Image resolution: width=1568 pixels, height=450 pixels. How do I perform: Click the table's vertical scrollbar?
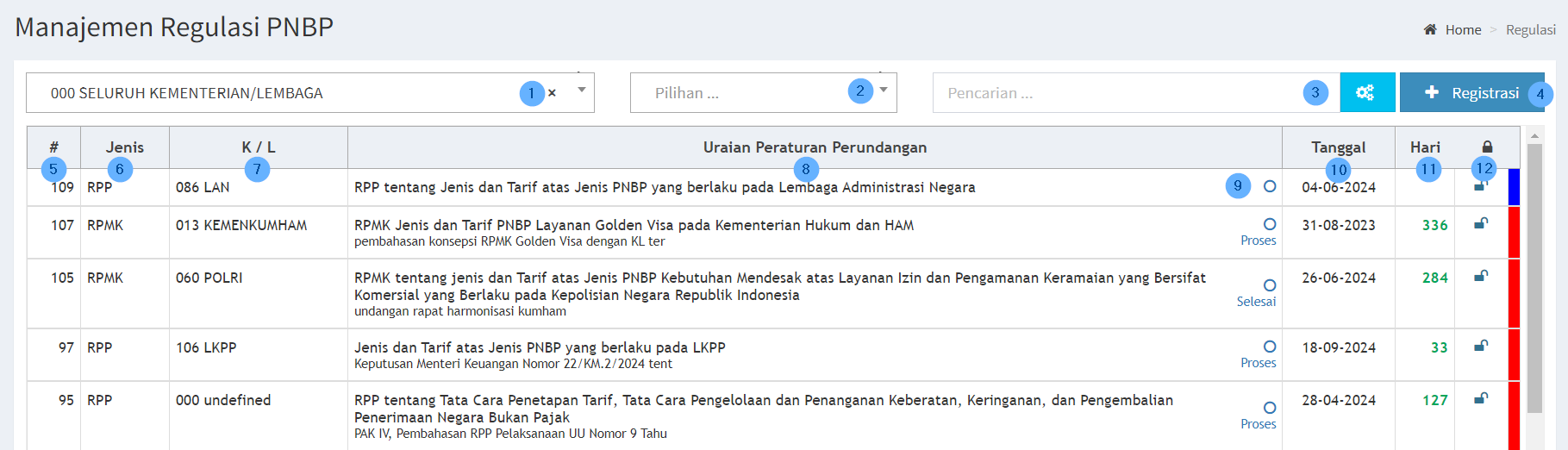[x=1534, y=276]
